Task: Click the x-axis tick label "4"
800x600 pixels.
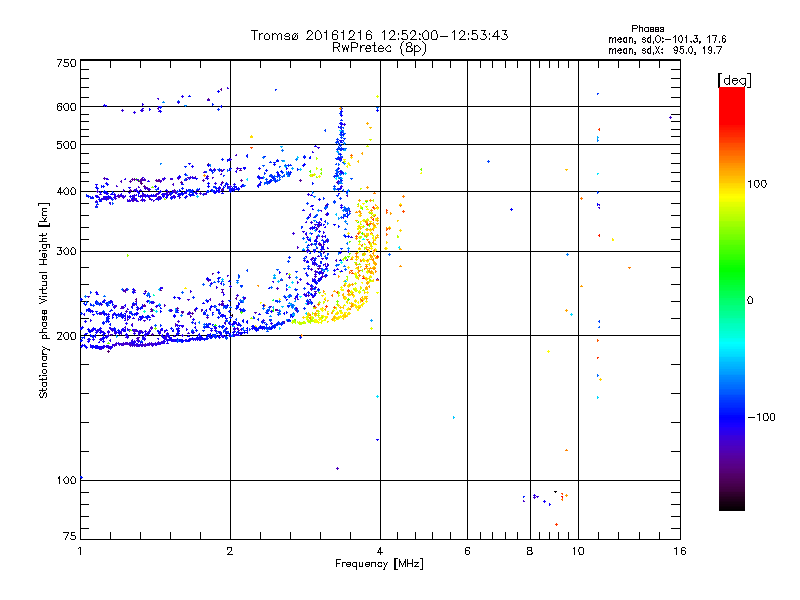Action: [380, 551]
